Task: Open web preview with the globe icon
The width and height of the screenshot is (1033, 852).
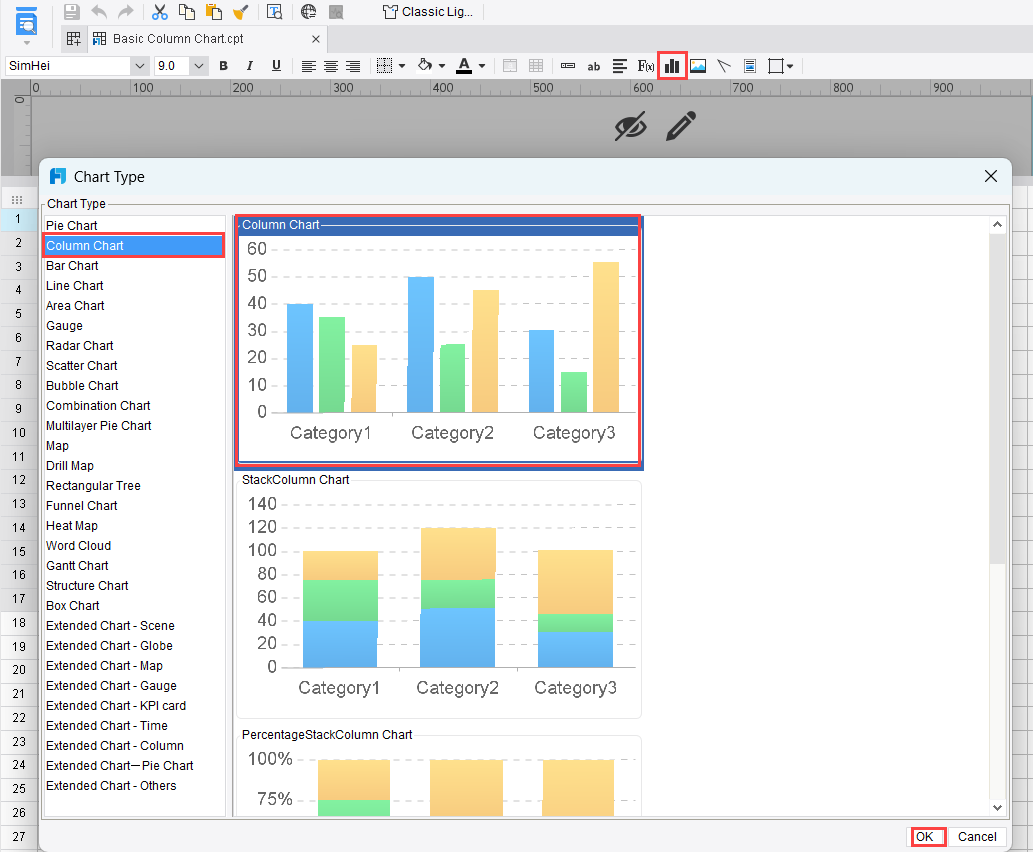Action: click(308, 12)
